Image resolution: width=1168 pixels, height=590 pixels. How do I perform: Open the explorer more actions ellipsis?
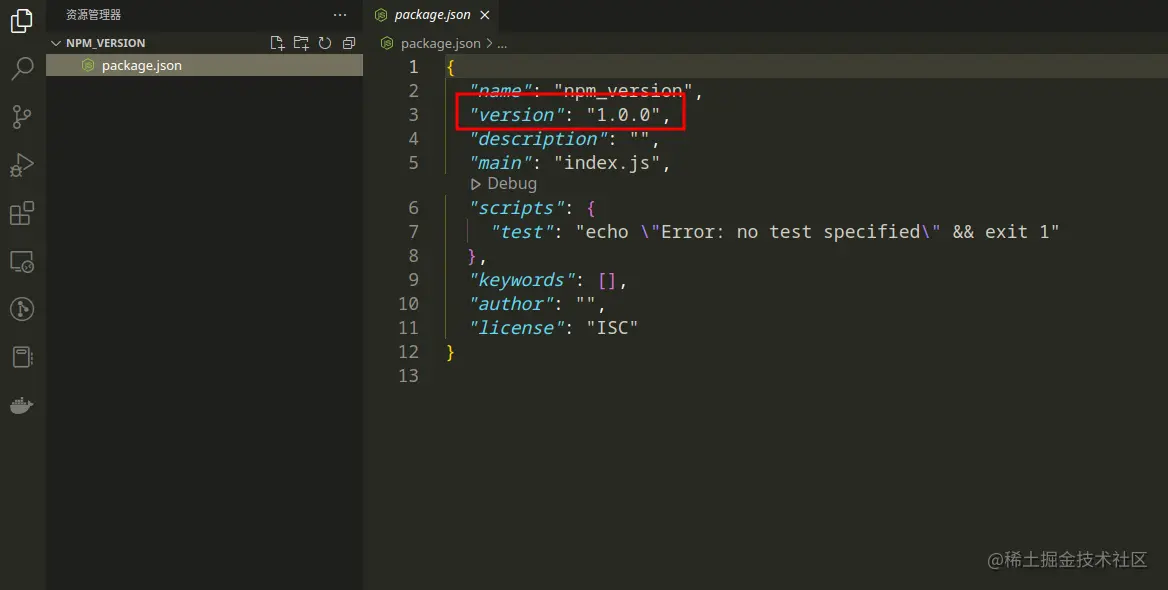tap(340, 15)
